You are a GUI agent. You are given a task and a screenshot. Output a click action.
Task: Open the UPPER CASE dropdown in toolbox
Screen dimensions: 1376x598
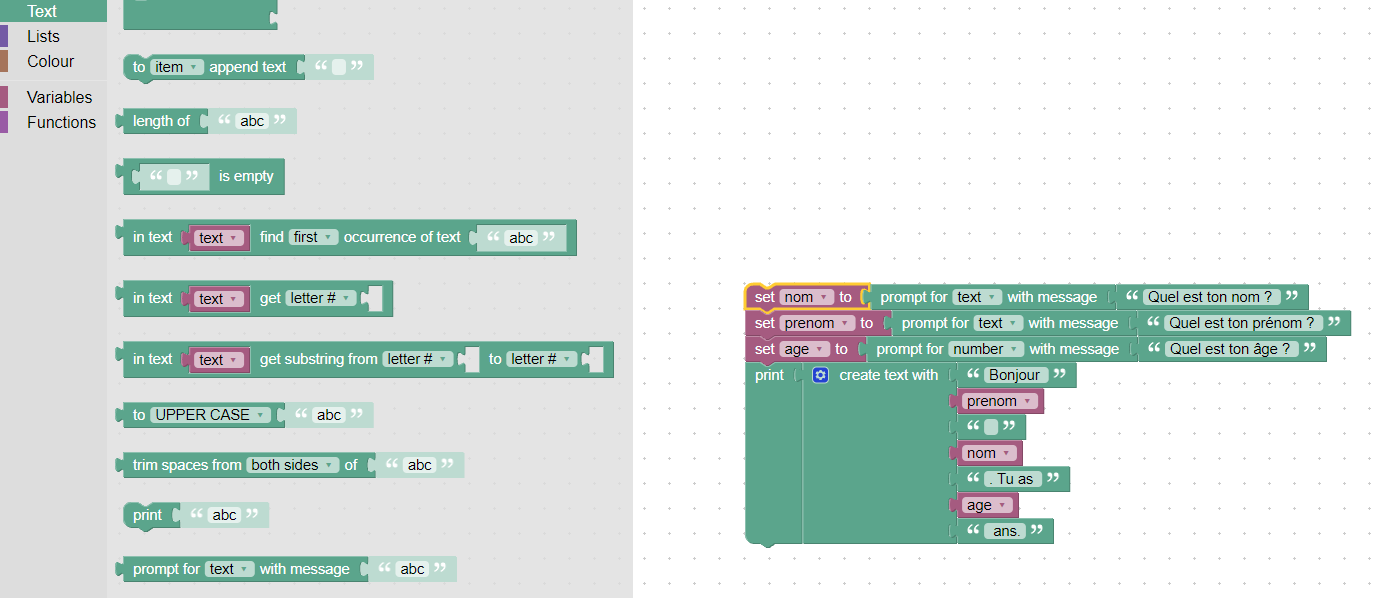[x=210, y=415]
